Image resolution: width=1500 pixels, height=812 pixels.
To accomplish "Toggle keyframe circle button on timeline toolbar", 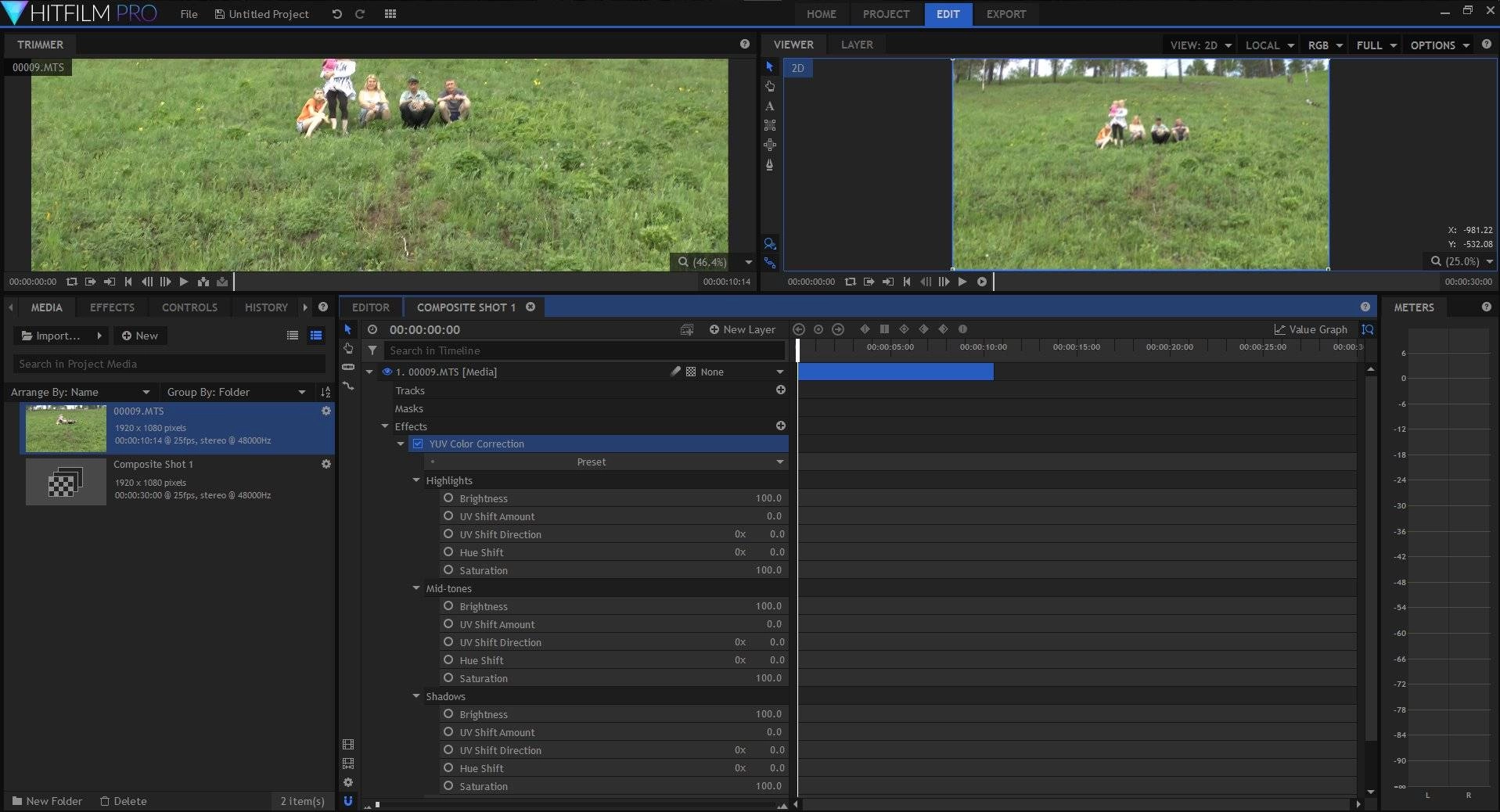I will pyautogui.click(x=818, y=329).
